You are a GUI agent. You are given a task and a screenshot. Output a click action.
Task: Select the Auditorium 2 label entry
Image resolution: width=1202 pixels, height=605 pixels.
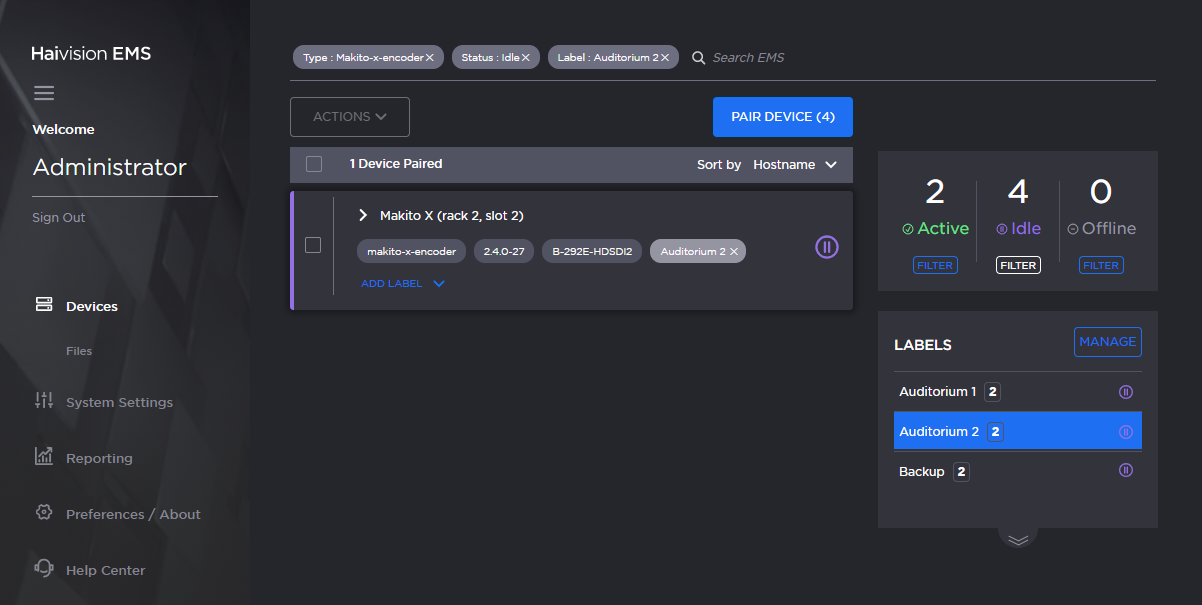point(940,431)
